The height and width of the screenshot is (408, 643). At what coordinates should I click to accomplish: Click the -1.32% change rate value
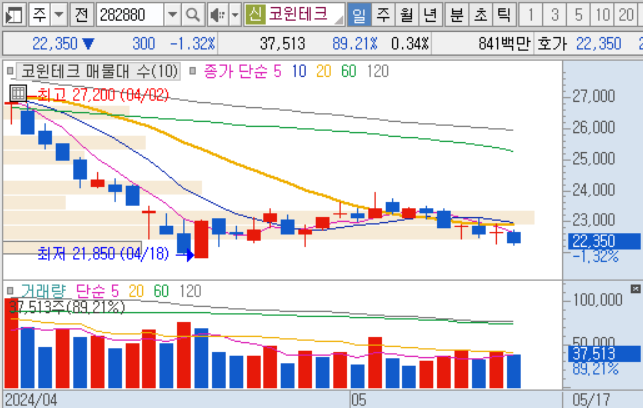coord(193,43)
